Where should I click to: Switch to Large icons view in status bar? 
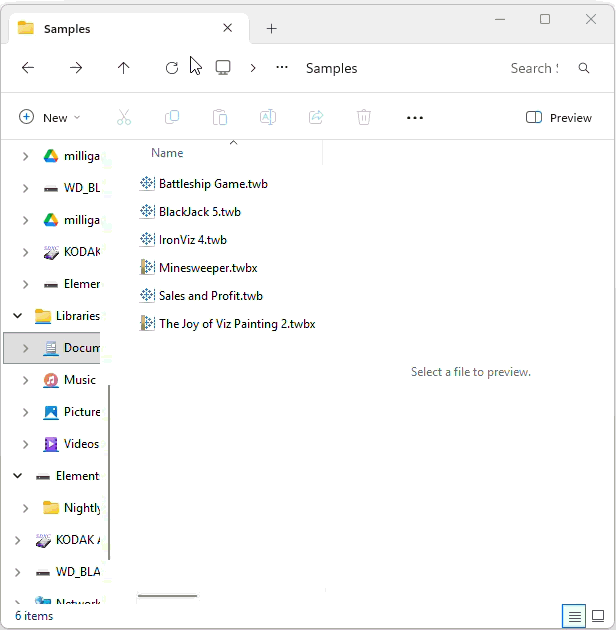point(598,616)
